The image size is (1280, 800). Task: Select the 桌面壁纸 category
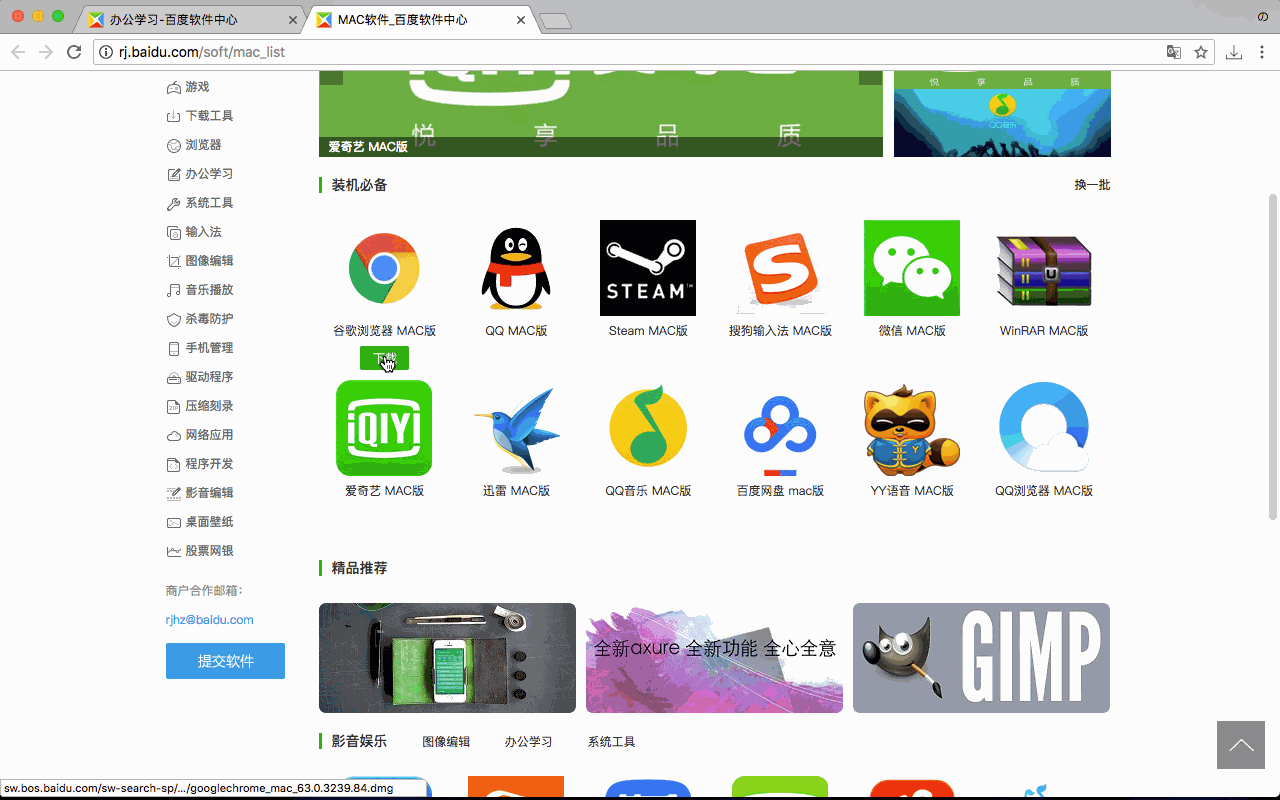pos(200,522)
